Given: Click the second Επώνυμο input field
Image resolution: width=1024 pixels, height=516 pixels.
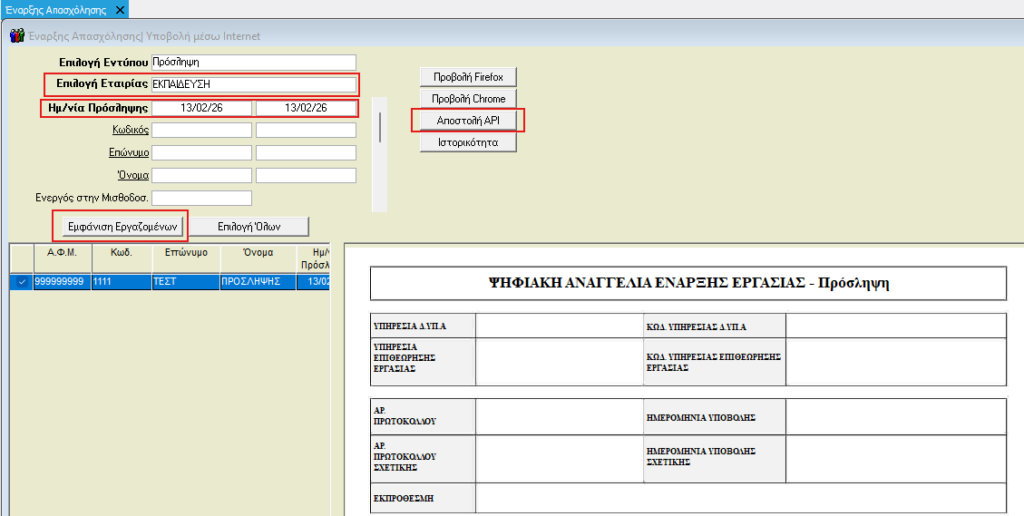Looking at the screenshot, I should [305, 153].
